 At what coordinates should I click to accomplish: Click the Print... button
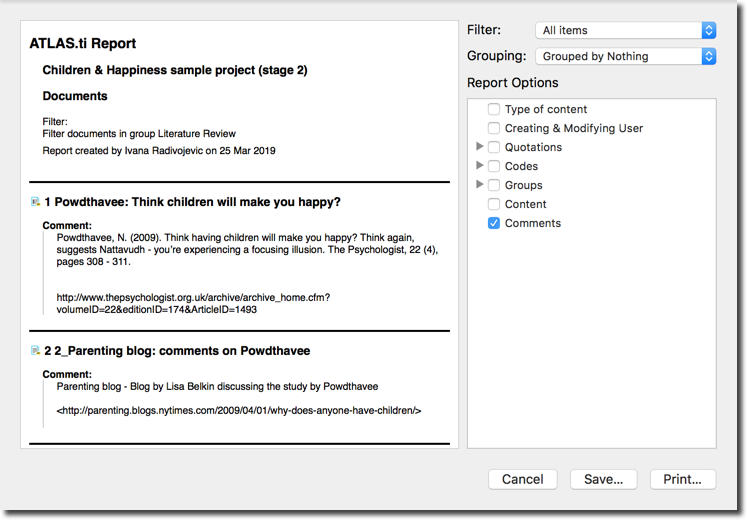683,480
